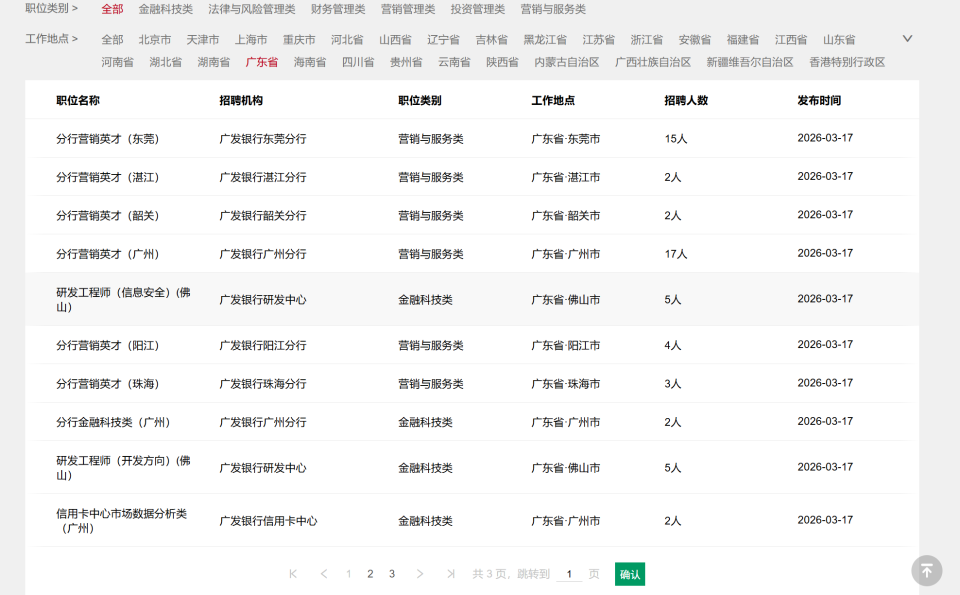Click the 确认 confirm button
This screenshot has height=595, width=960.
tap(631, 574)
